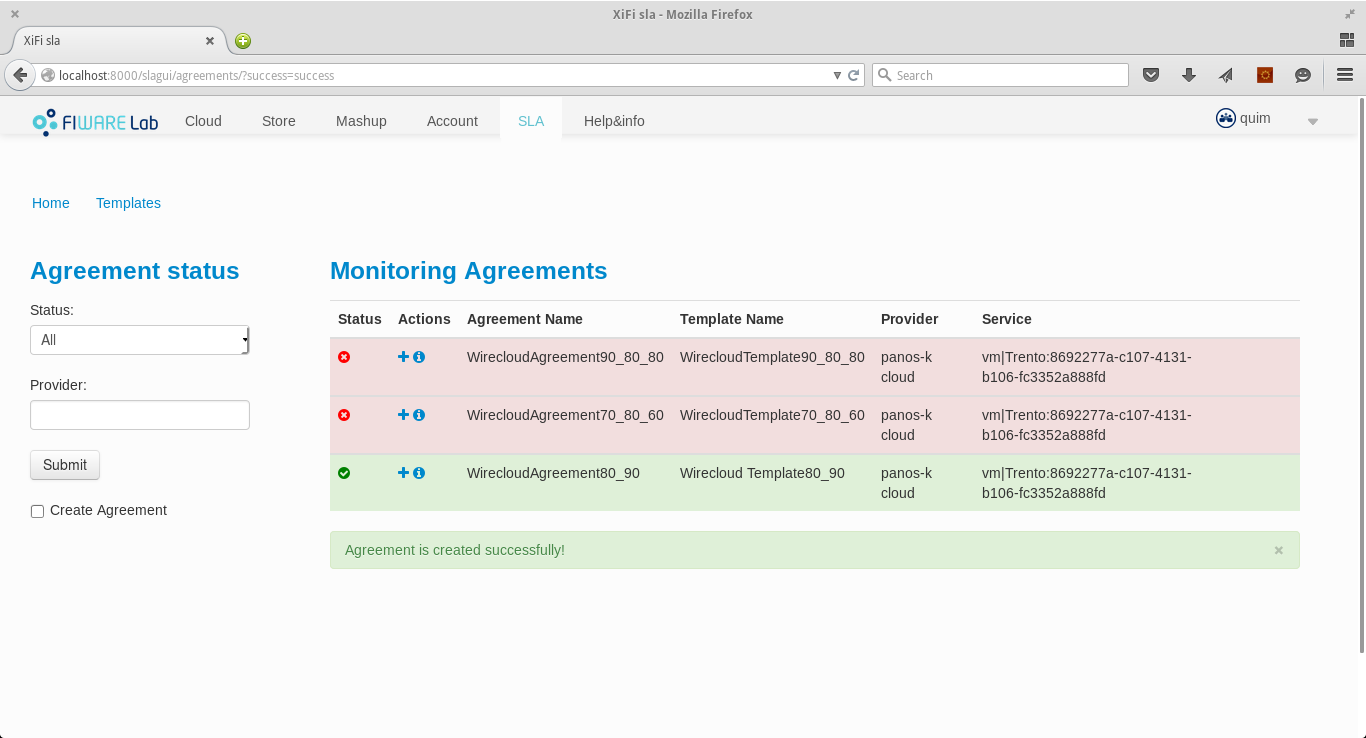Screen dimensions: 1366x738
Task: Follow the Templates link
Action: 128,203
